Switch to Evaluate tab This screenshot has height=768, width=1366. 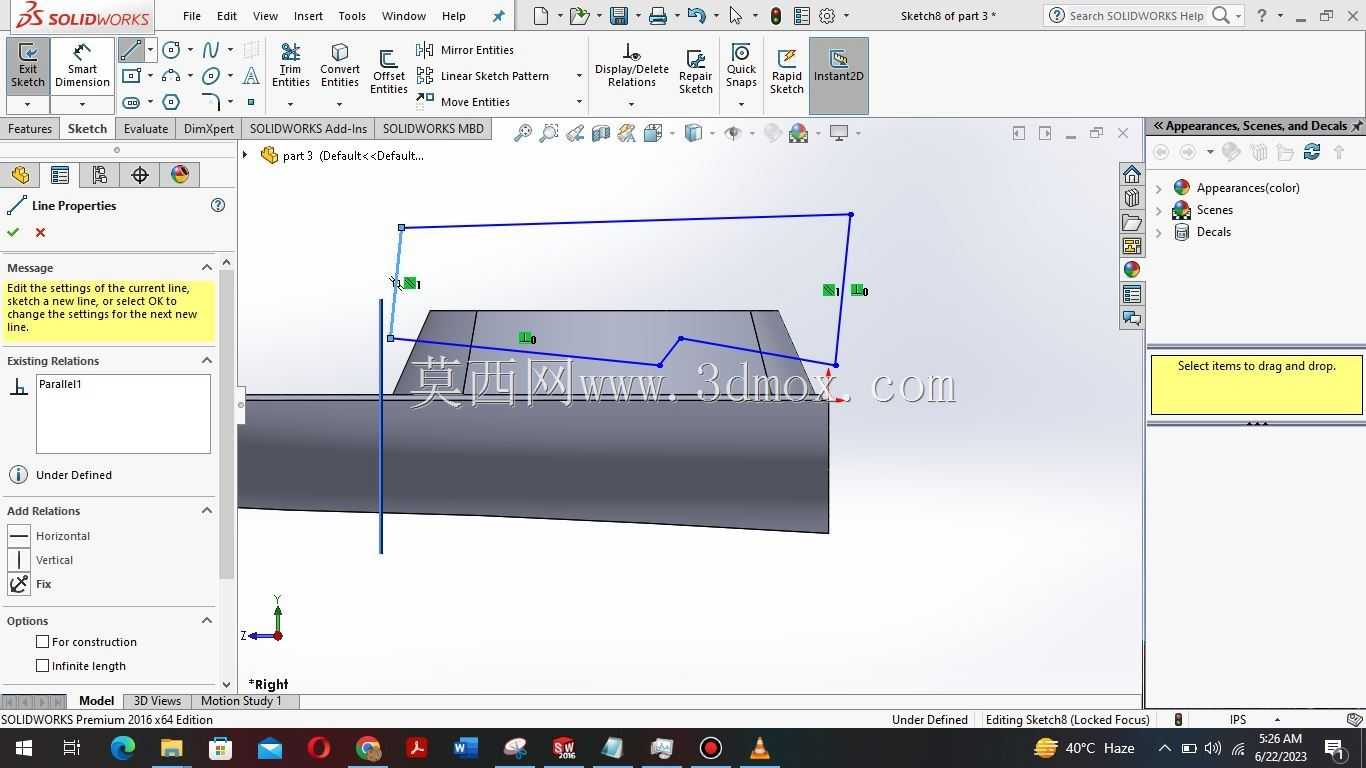tap(146, 129)
